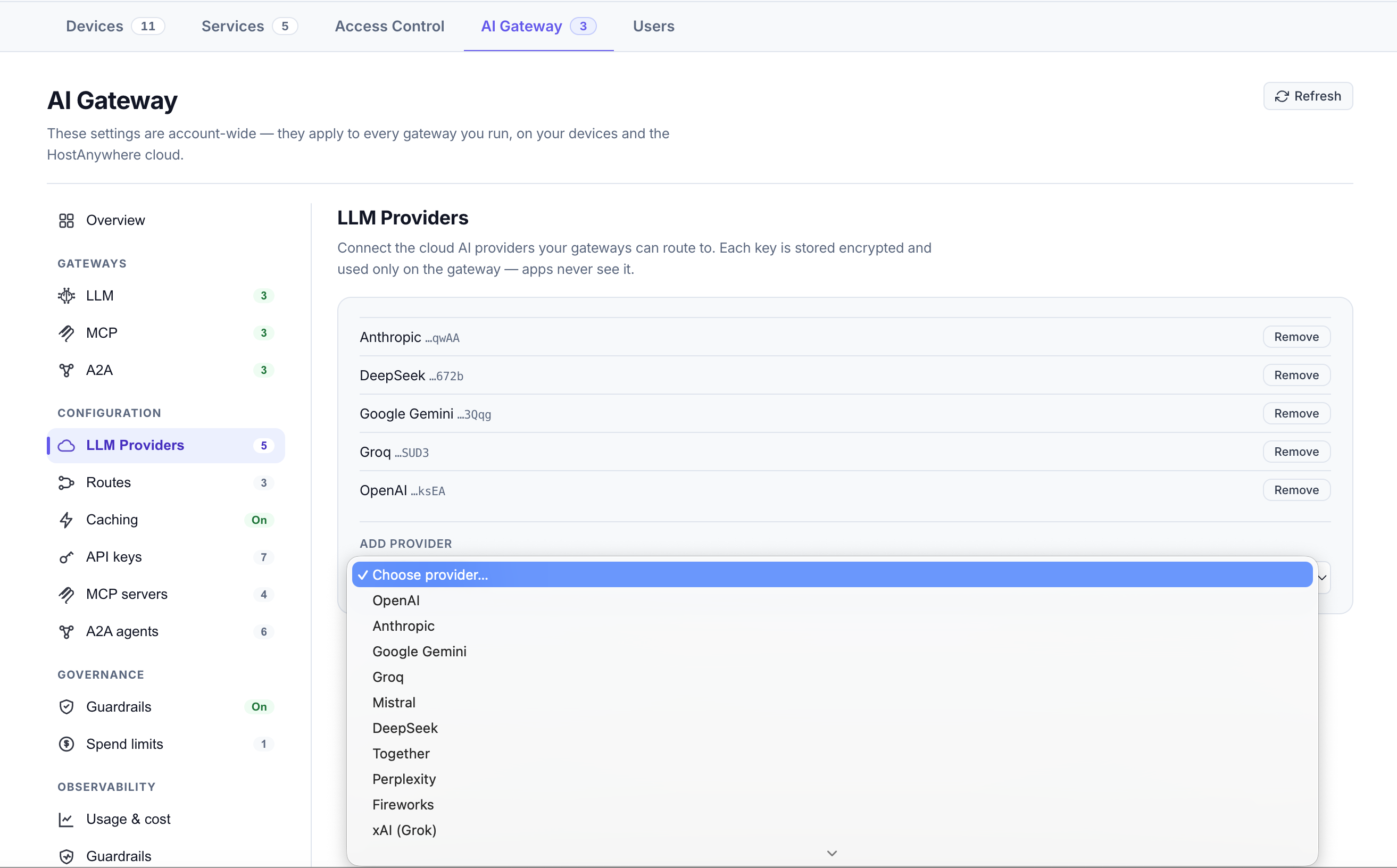Click the Caching 'On' status badge
Screen dimensions: 1397x868
pyautogui.click(x=259, y=520)
